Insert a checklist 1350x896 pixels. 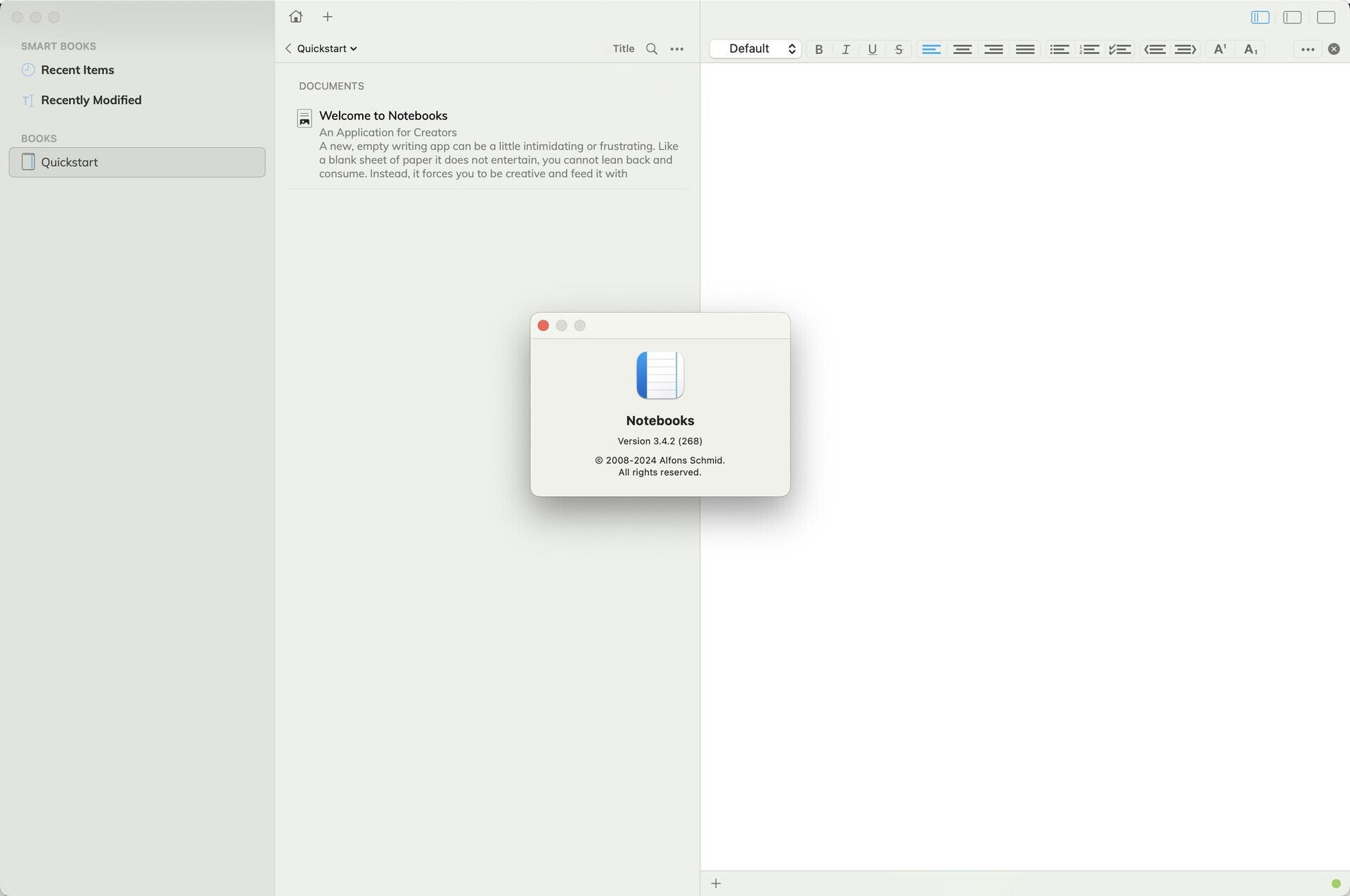pyautogui.click(x=1121, y=49)
